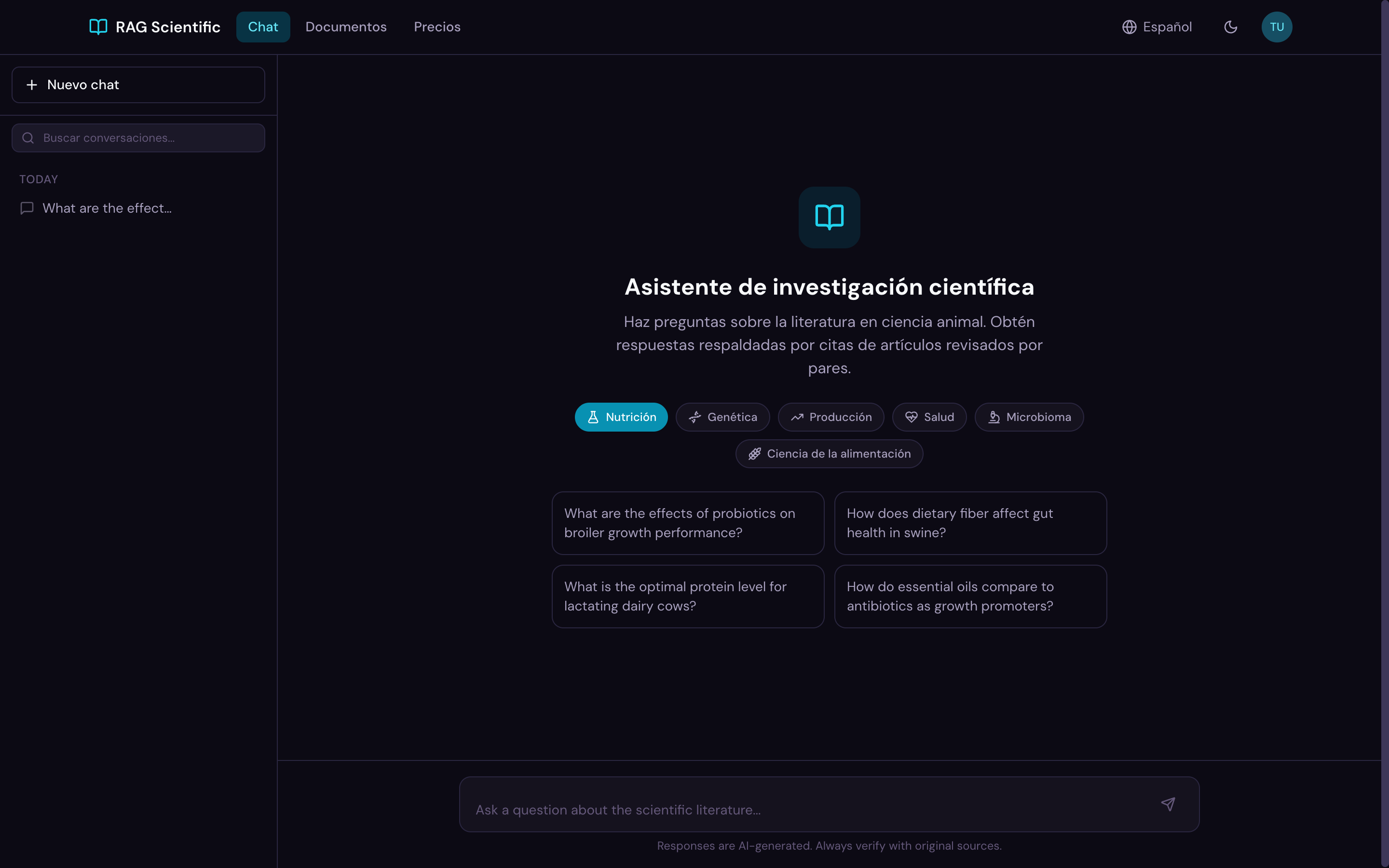Click the chat bubble icon beside today's conversation
The image size is (1389, 868).
coord(27,208)
